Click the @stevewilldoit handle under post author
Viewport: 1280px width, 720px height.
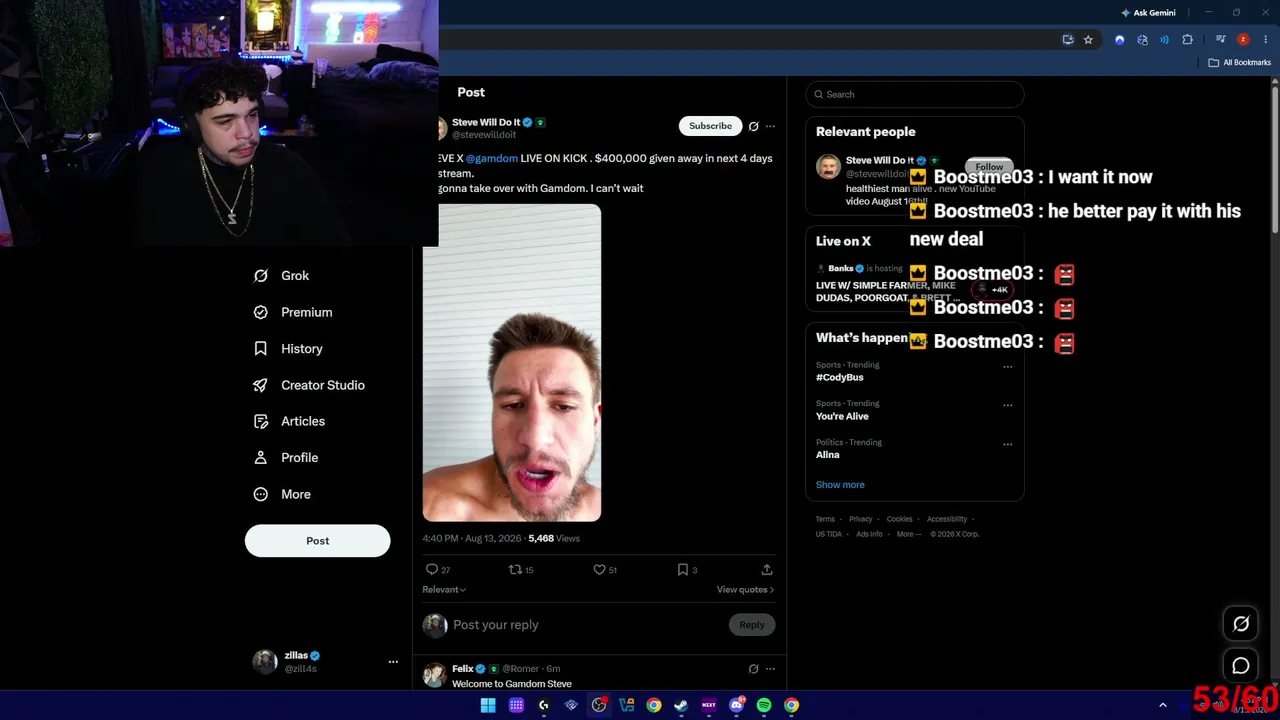point(484,135)
